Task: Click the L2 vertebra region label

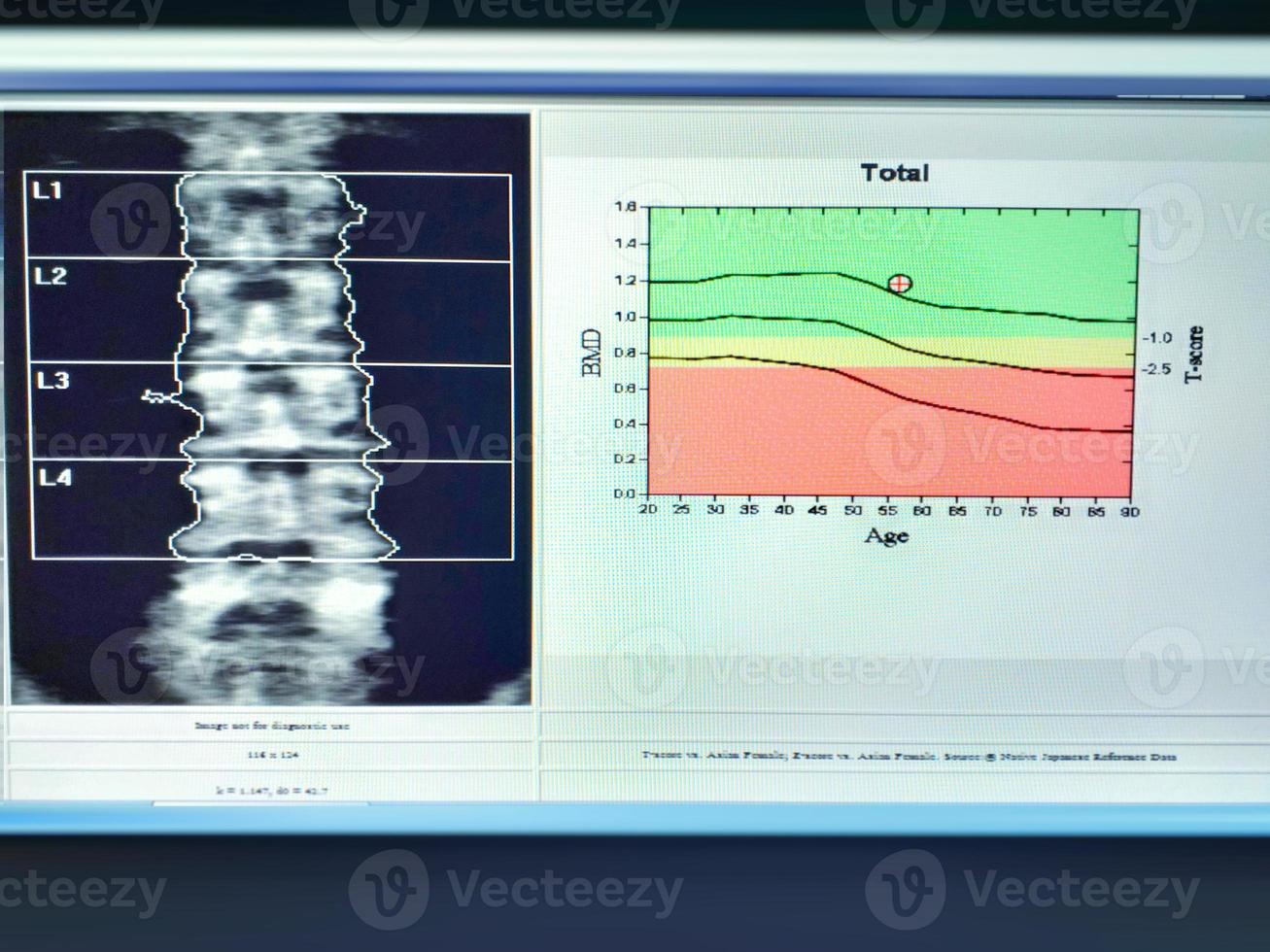Action: tap(51, 276)
